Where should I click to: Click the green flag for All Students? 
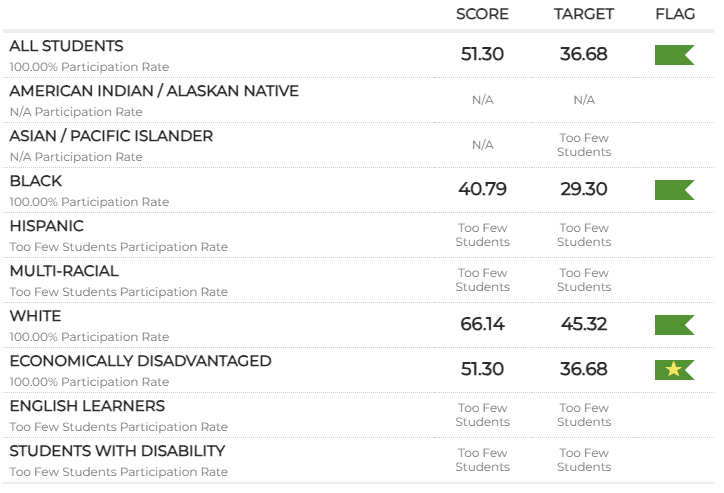[x=673, y=54]
